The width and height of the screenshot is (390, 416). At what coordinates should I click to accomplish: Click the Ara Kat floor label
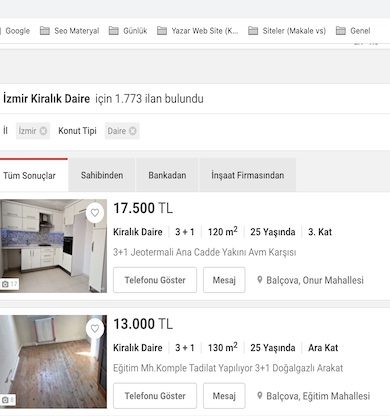tap(323, 348)
